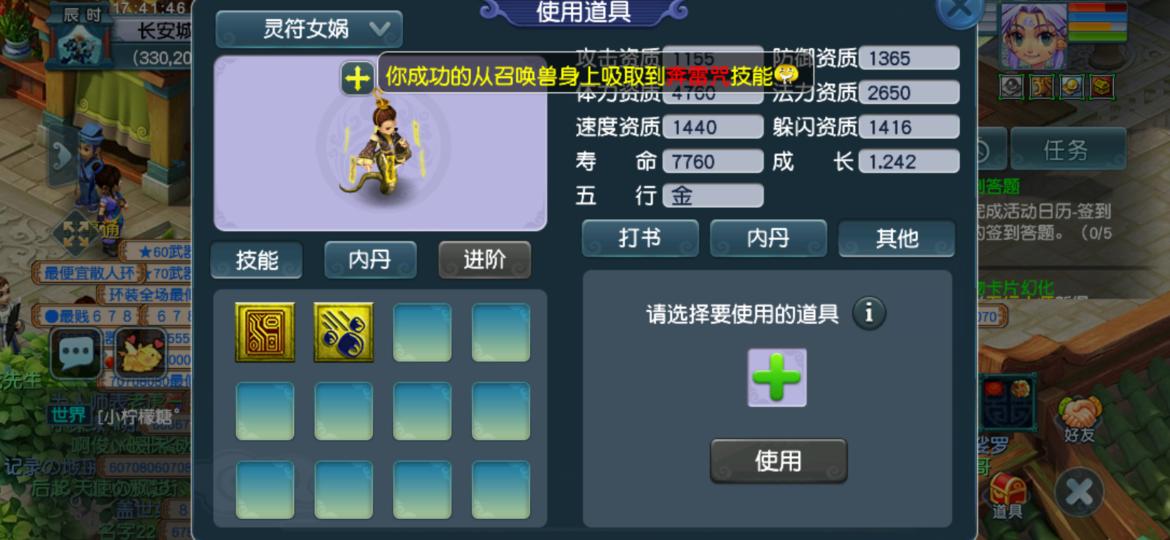Tap the green plus item slot

(778, 377)
